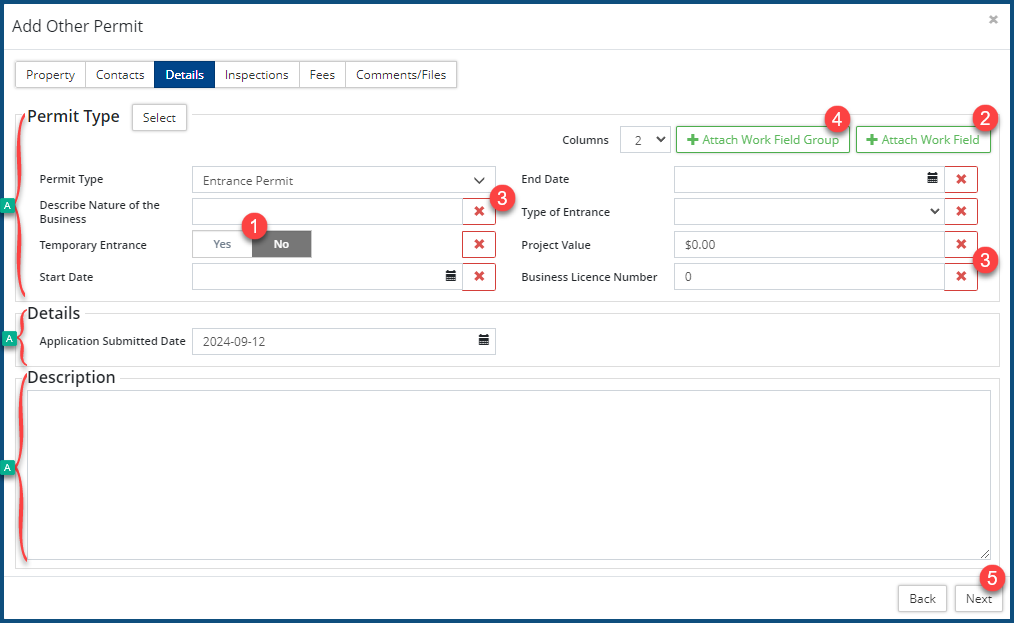Open calendar for Application Submitted Date
This screenshot has width=1014, height=623.
(484, 341)
